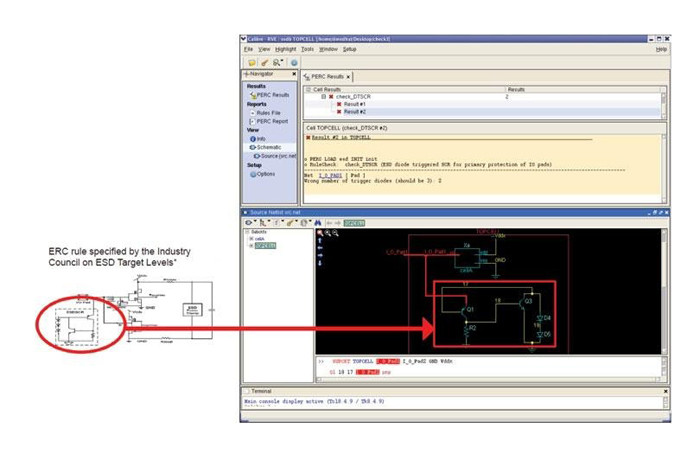This screenshot has height=467, width=700.
Task: Open the Help menu
Action: pos(661,49)
